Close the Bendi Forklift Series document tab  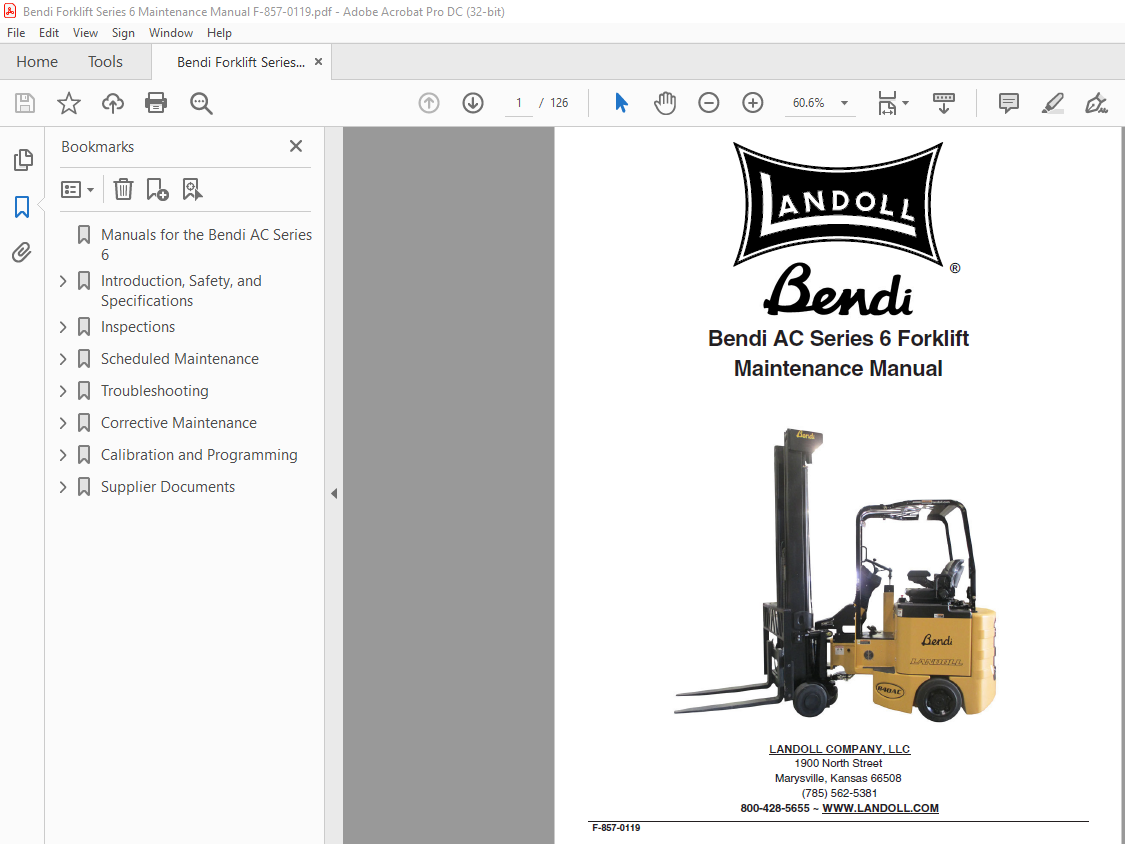click(319, 62)
